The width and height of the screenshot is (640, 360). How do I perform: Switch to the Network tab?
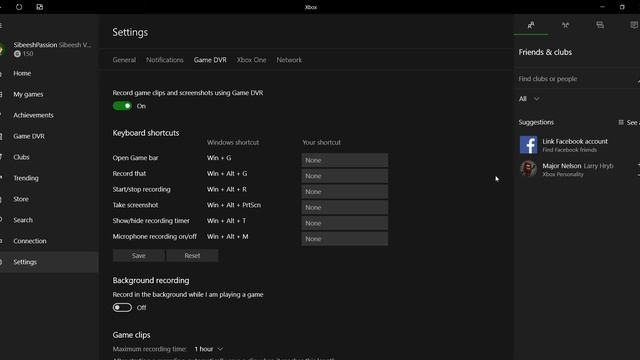coord(289,60)
